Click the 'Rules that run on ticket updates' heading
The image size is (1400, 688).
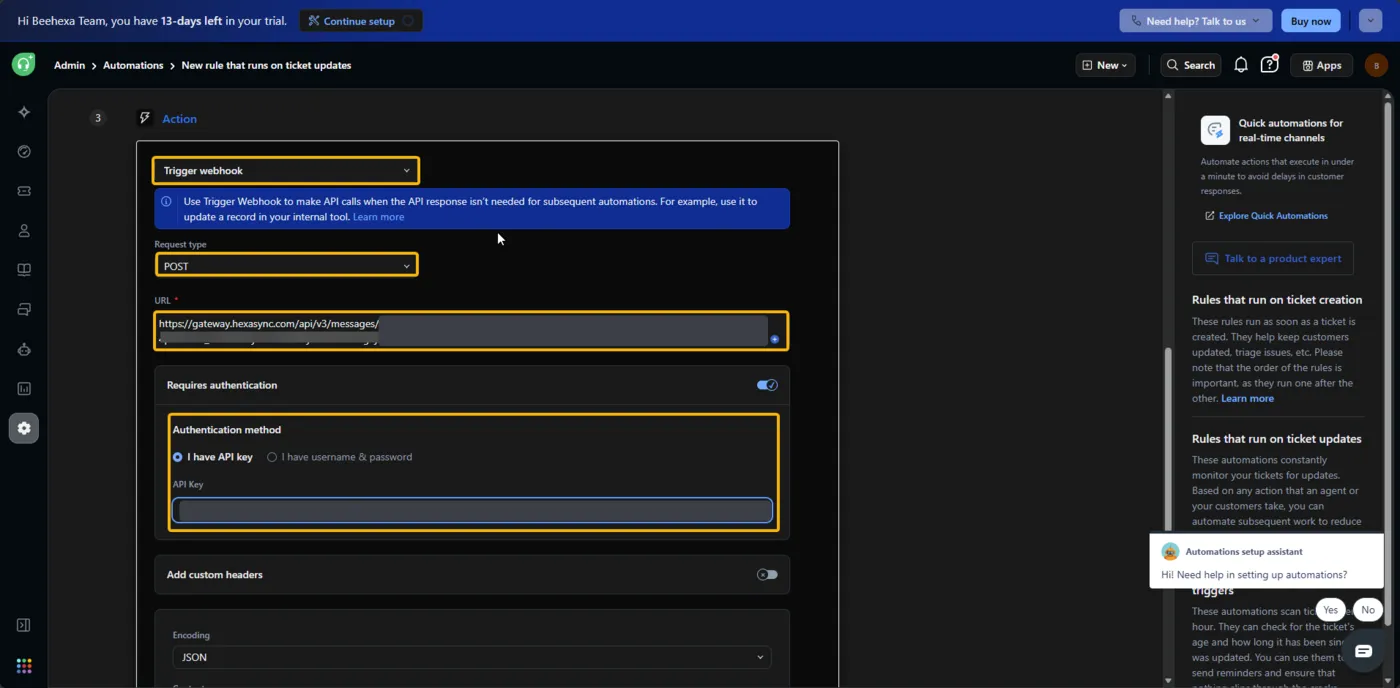coord(1277,439)
